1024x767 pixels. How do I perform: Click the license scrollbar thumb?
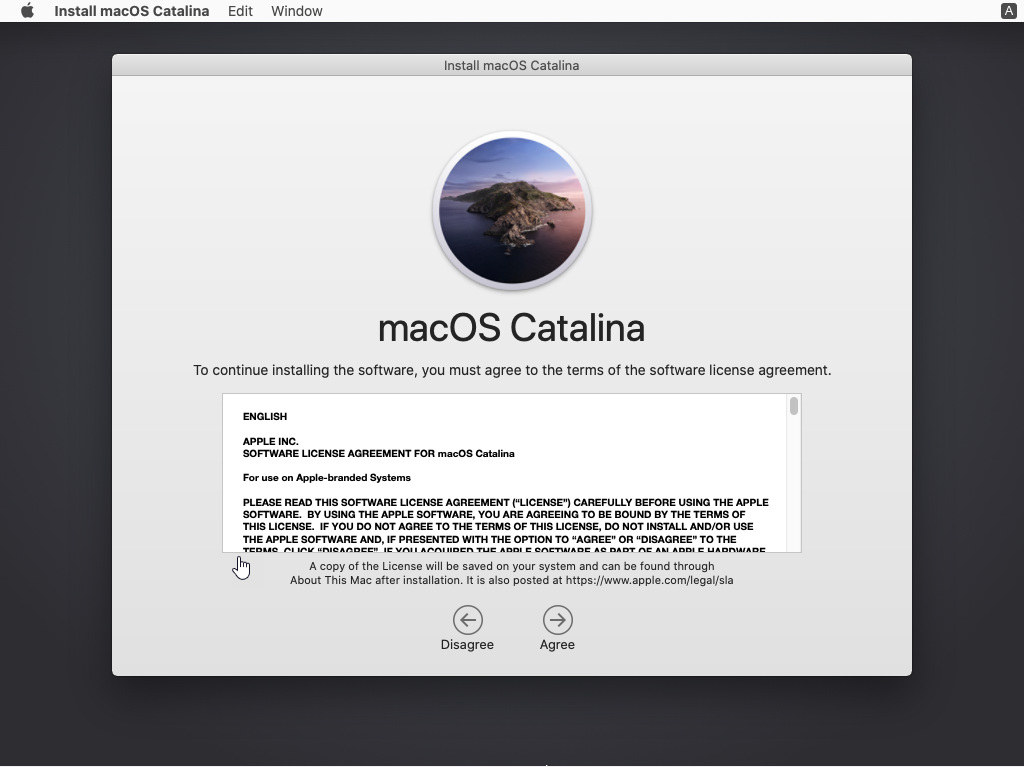tap(794, 405)
